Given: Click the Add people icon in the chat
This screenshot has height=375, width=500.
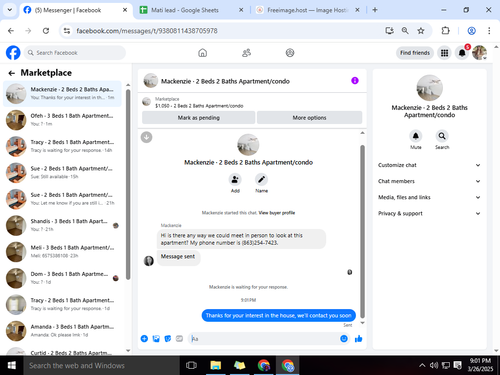Looking at the screenshot, I should click(235, 180).
